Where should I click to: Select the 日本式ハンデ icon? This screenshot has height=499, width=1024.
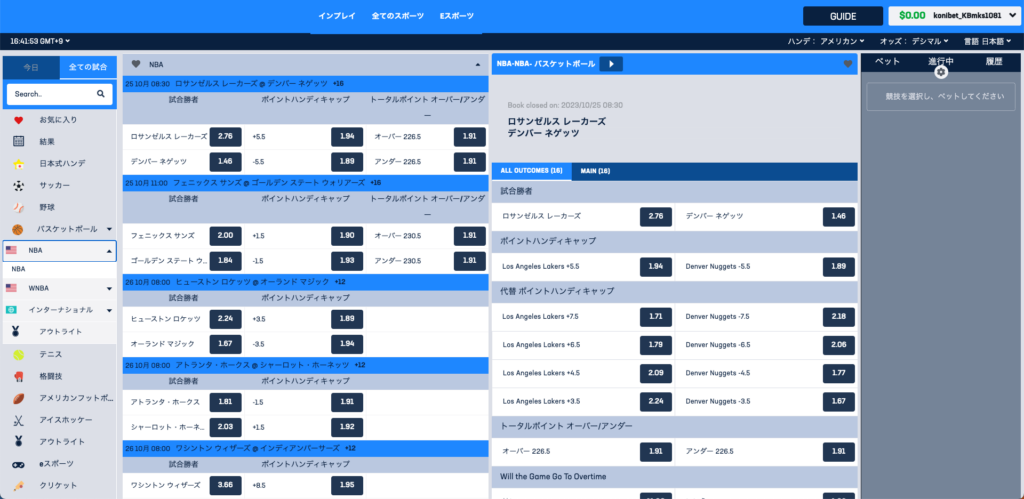18,164
